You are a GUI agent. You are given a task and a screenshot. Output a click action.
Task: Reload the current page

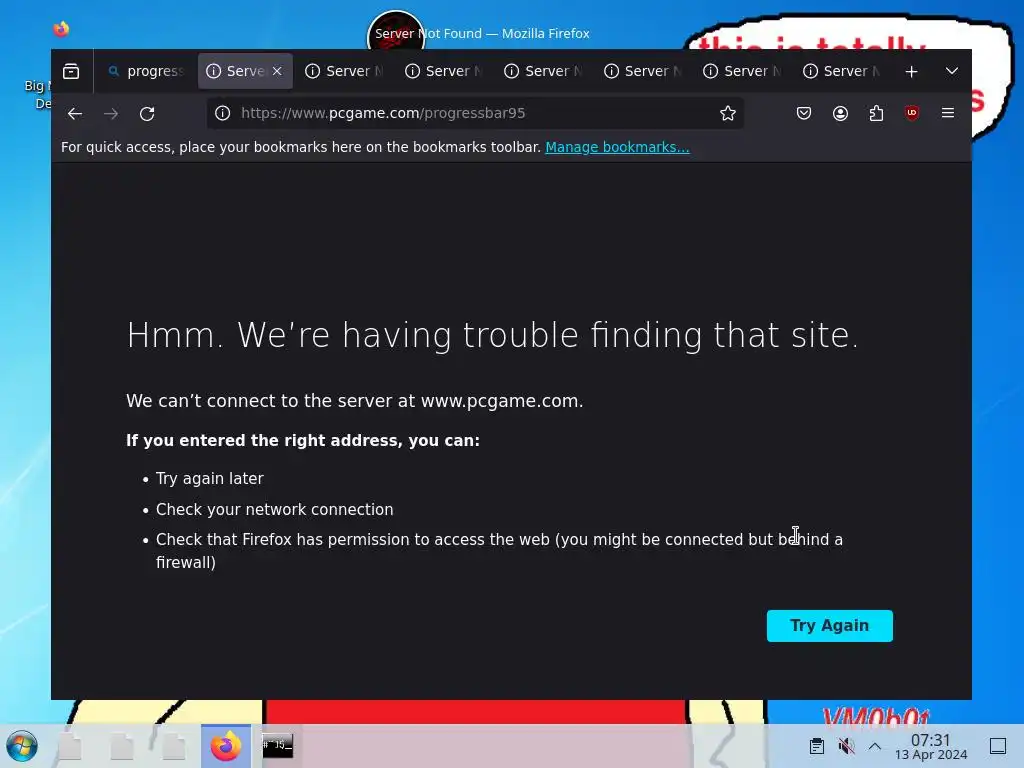147,114
